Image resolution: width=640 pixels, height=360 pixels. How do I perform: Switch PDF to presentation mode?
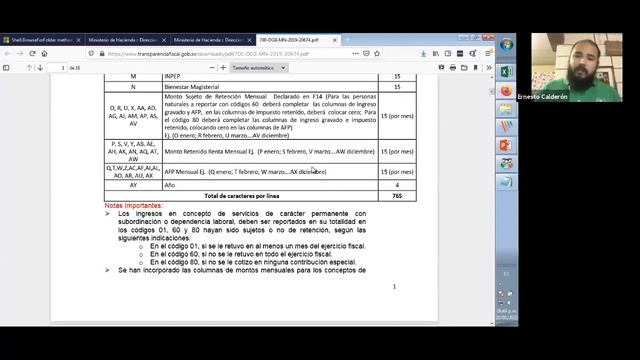441,67
